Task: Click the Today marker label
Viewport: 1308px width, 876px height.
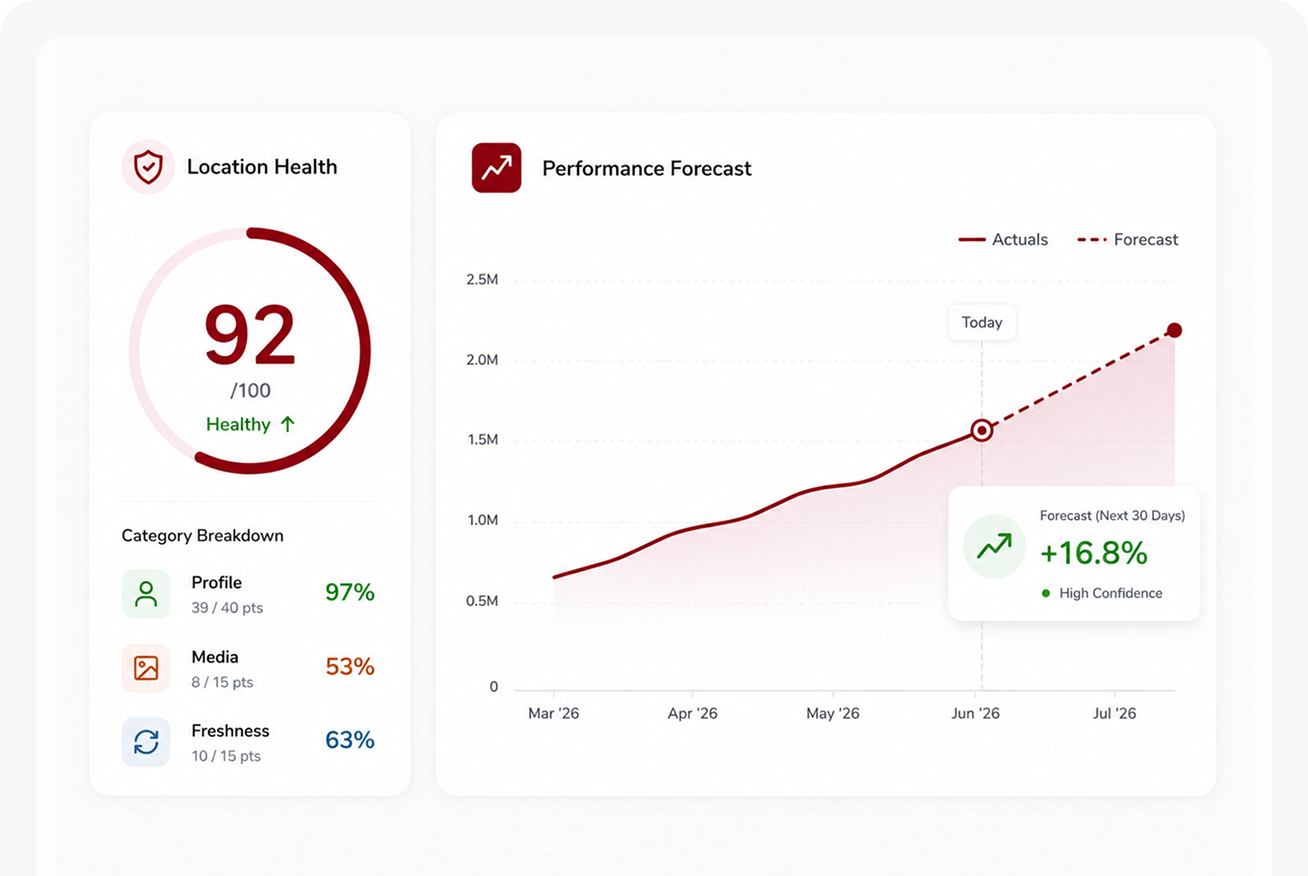Action: [982, 322]
